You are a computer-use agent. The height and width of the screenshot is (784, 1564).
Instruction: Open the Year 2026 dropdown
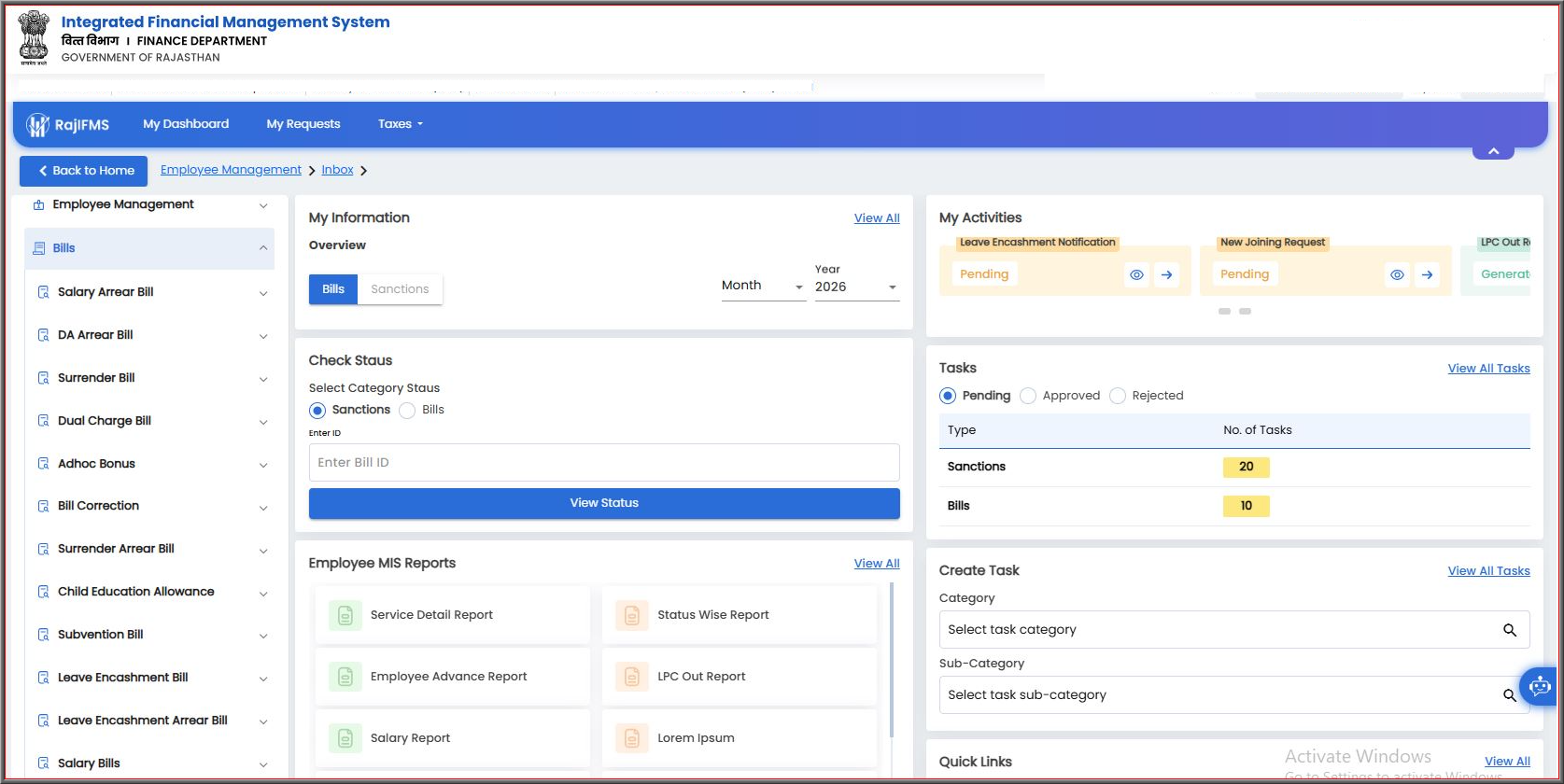pos(856,287)
